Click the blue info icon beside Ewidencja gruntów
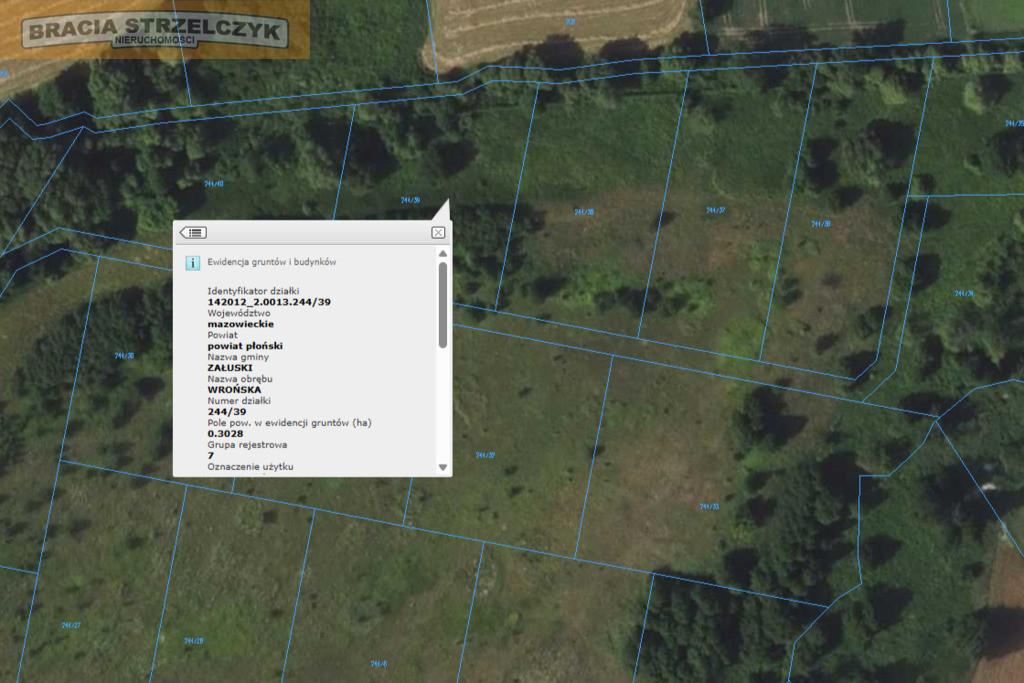Image resolution: width=1024 pixels, height=683 pixels. point(193,262)
